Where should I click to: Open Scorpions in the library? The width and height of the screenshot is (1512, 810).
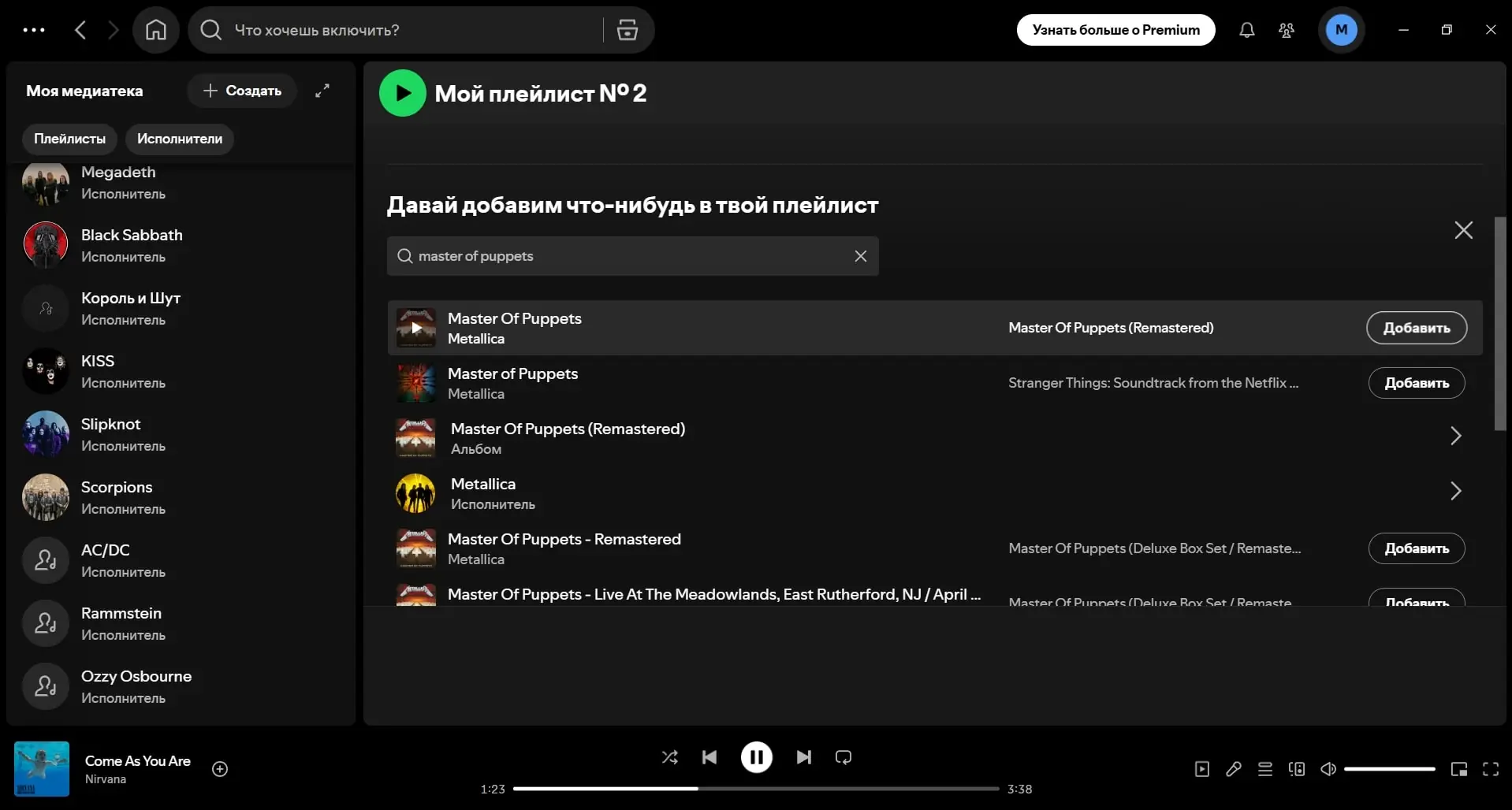point(181,497)
